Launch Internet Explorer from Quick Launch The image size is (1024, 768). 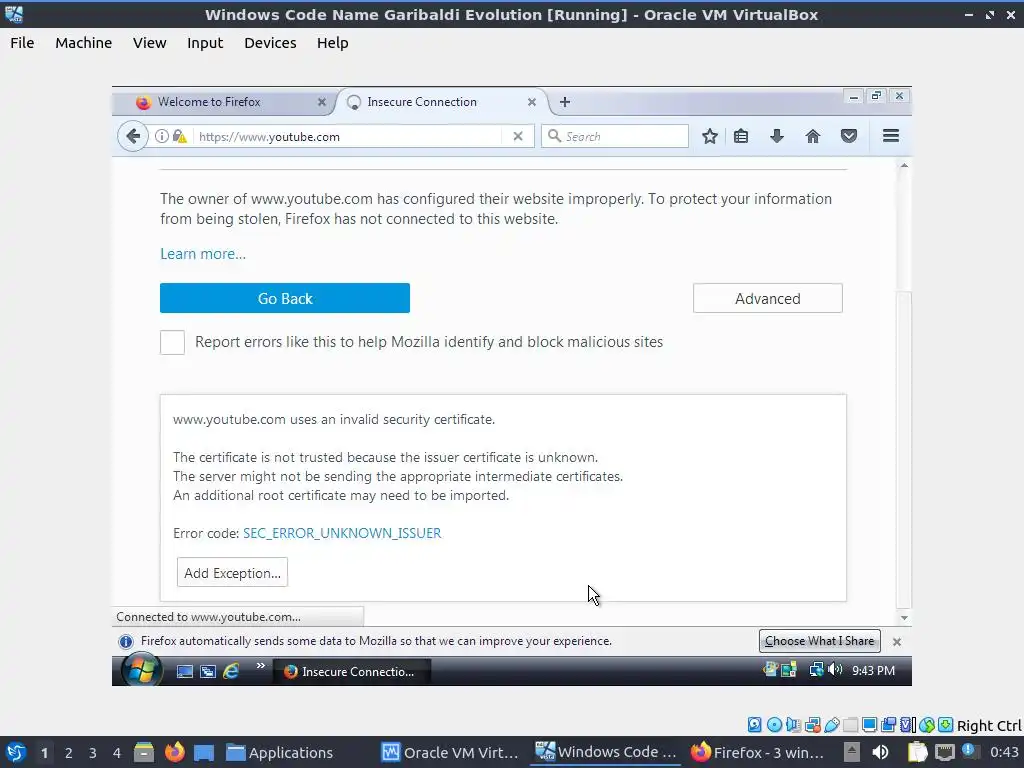point(231,671)
